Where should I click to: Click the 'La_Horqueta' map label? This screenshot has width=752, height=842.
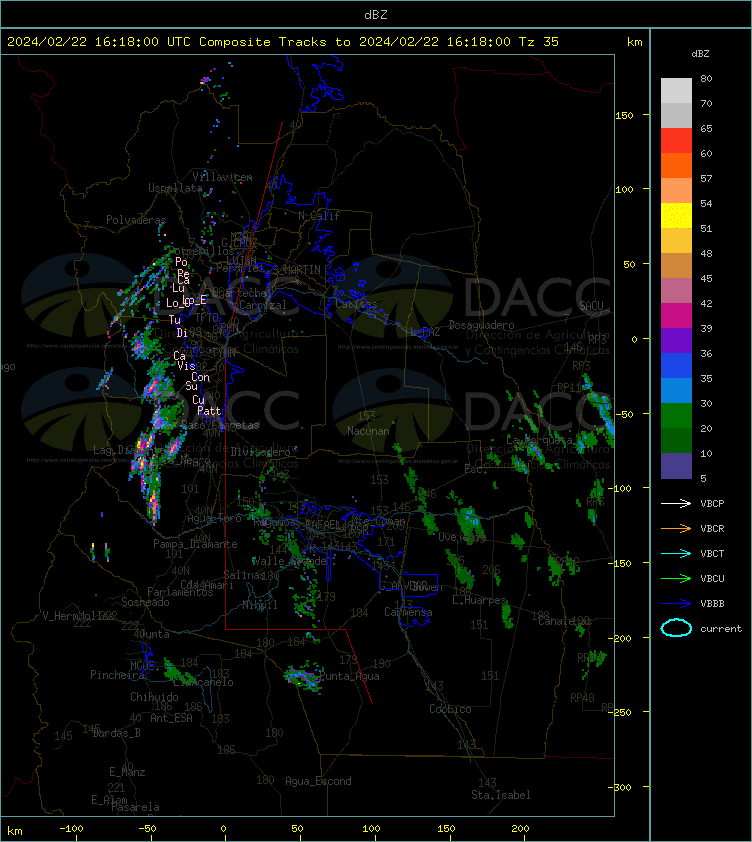click(x=539, y=440)
